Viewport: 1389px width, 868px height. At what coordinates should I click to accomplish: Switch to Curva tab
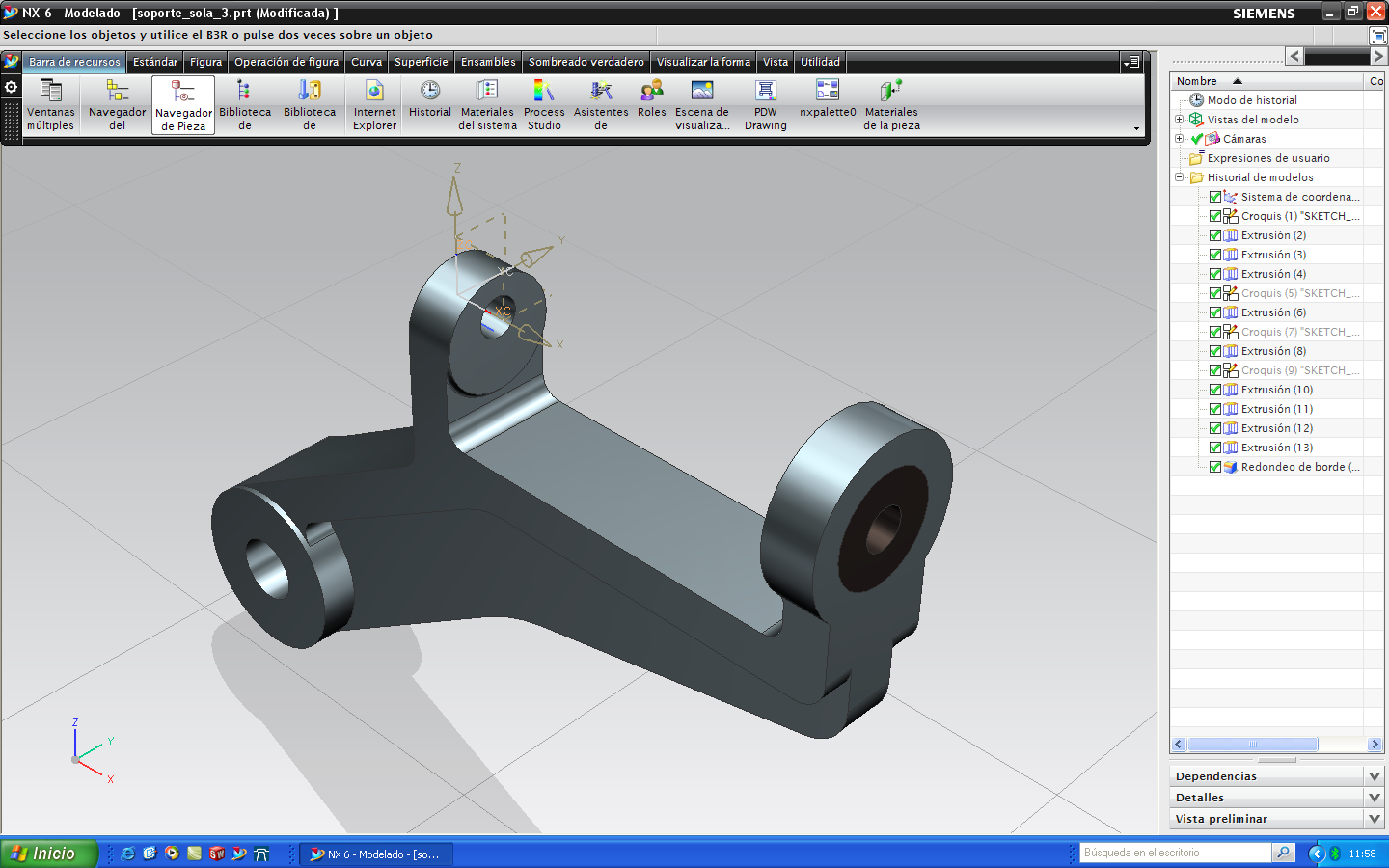pos(367,62)
